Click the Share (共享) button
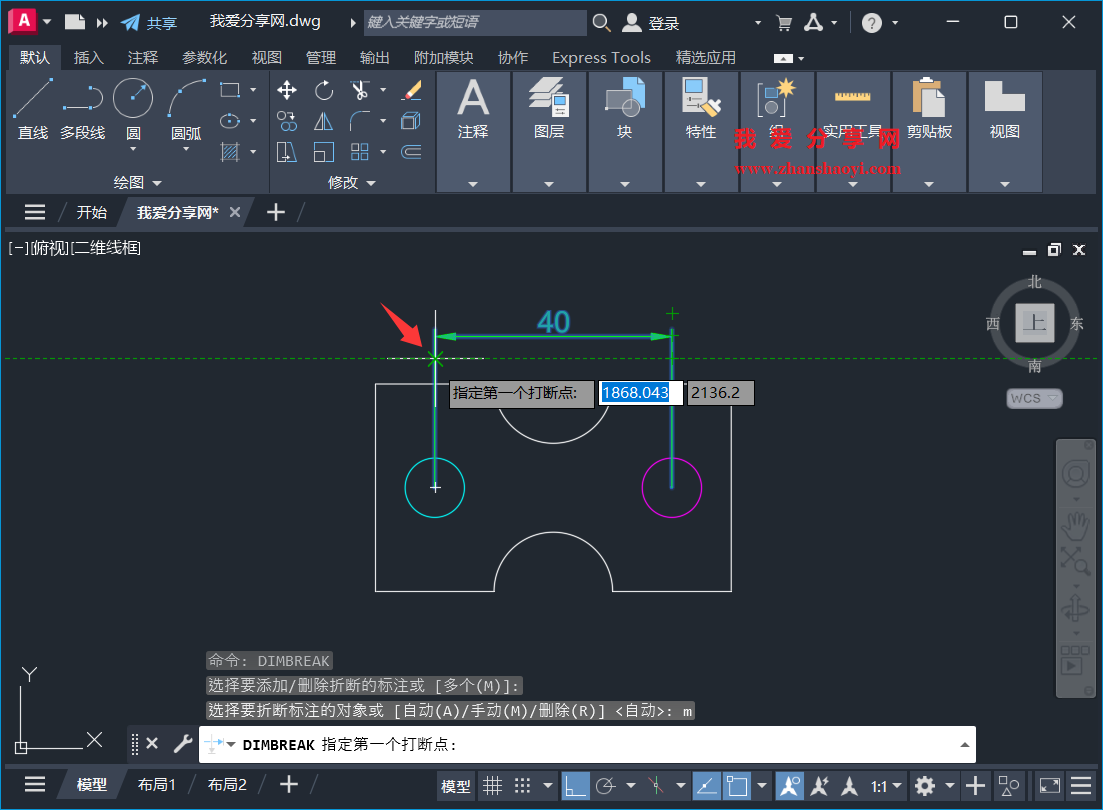The height and width of the screenshot is (810, 1103). tap(149, 23)
